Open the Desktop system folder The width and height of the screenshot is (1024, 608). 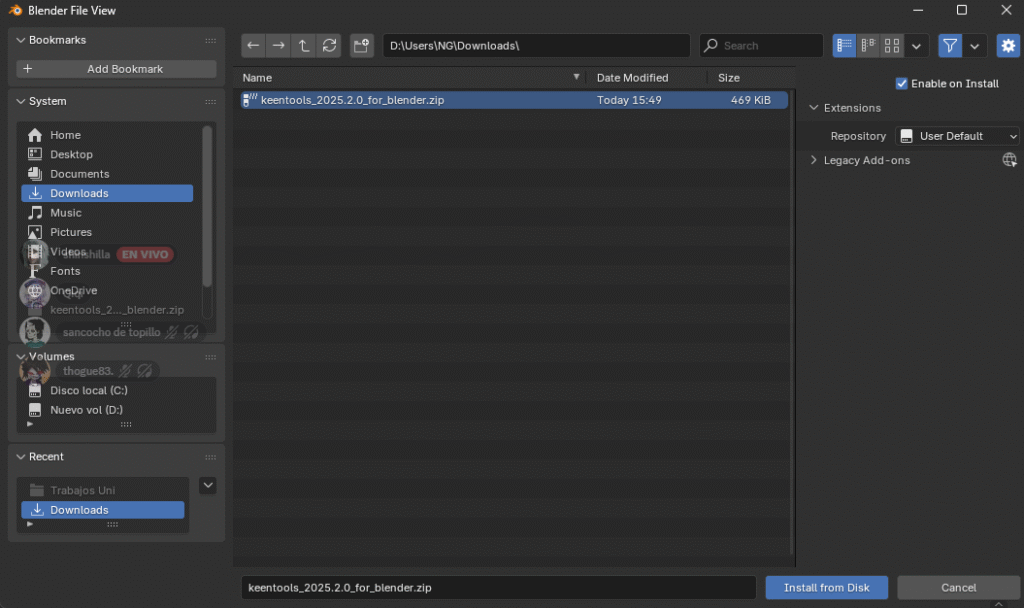point(107,155)
